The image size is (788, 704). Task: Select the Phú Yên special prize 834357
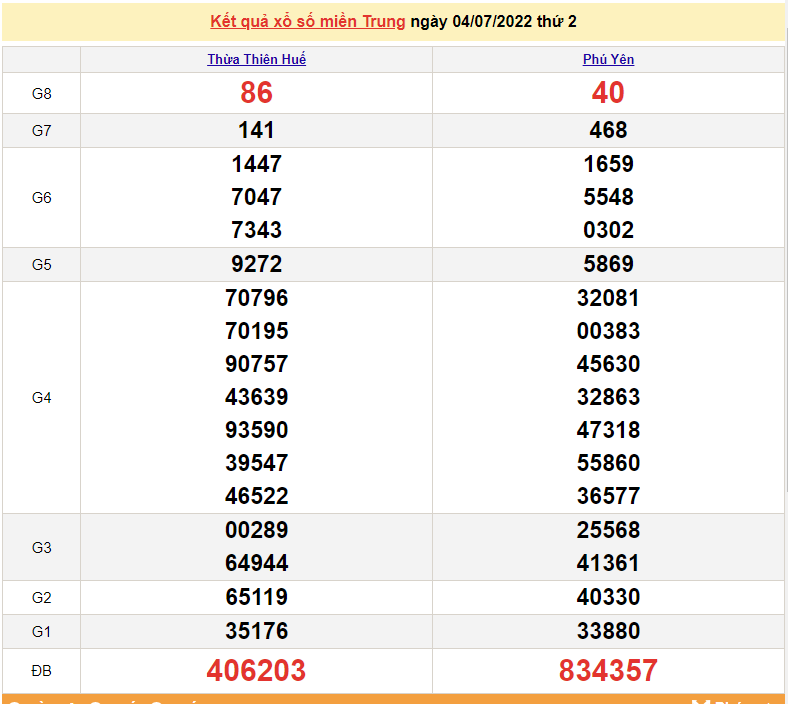pyautogui.click(x=608, y=670)
